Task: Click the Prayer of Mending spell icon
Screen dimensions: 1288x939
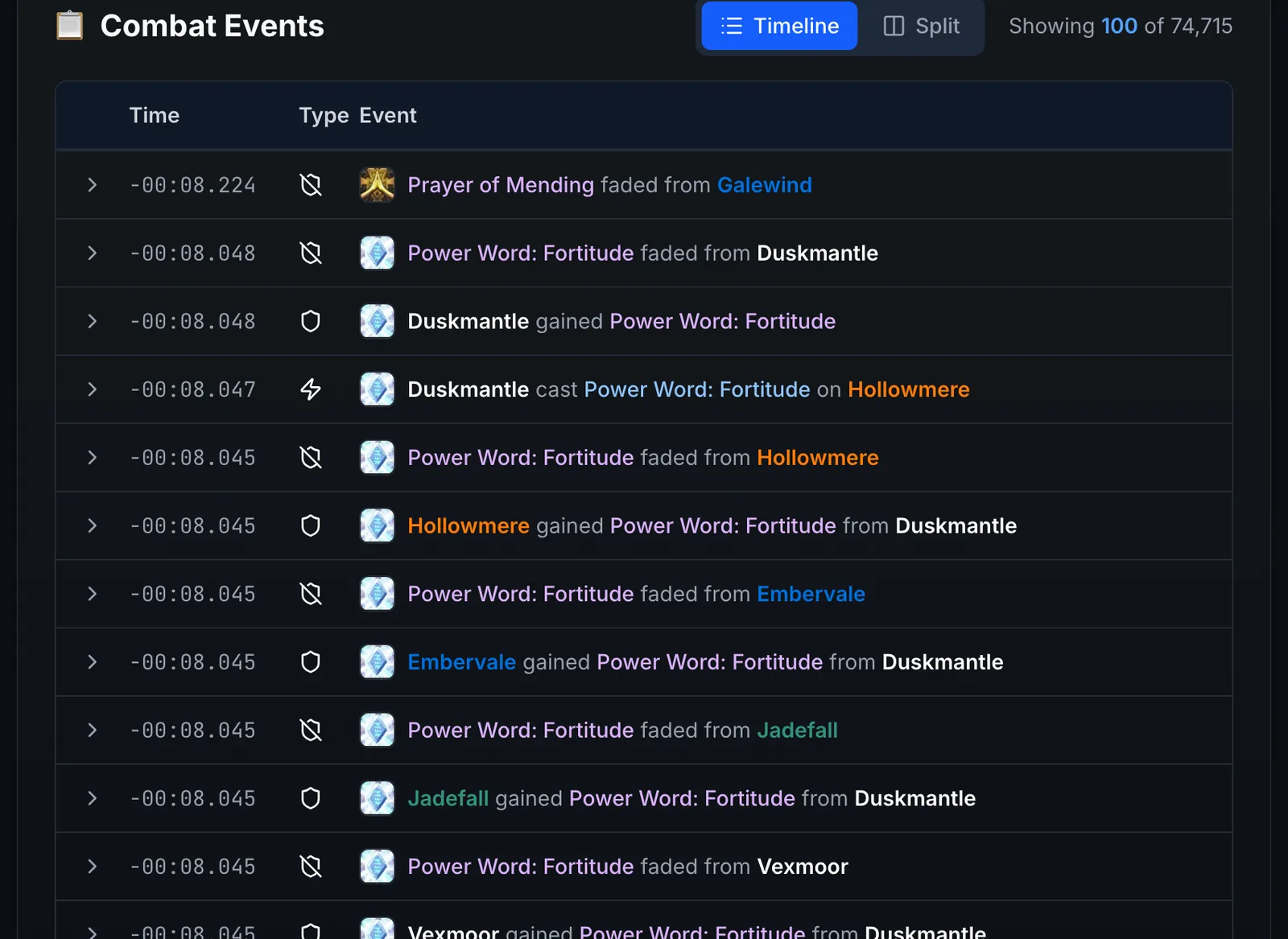Action: click(x=377, y=185)
